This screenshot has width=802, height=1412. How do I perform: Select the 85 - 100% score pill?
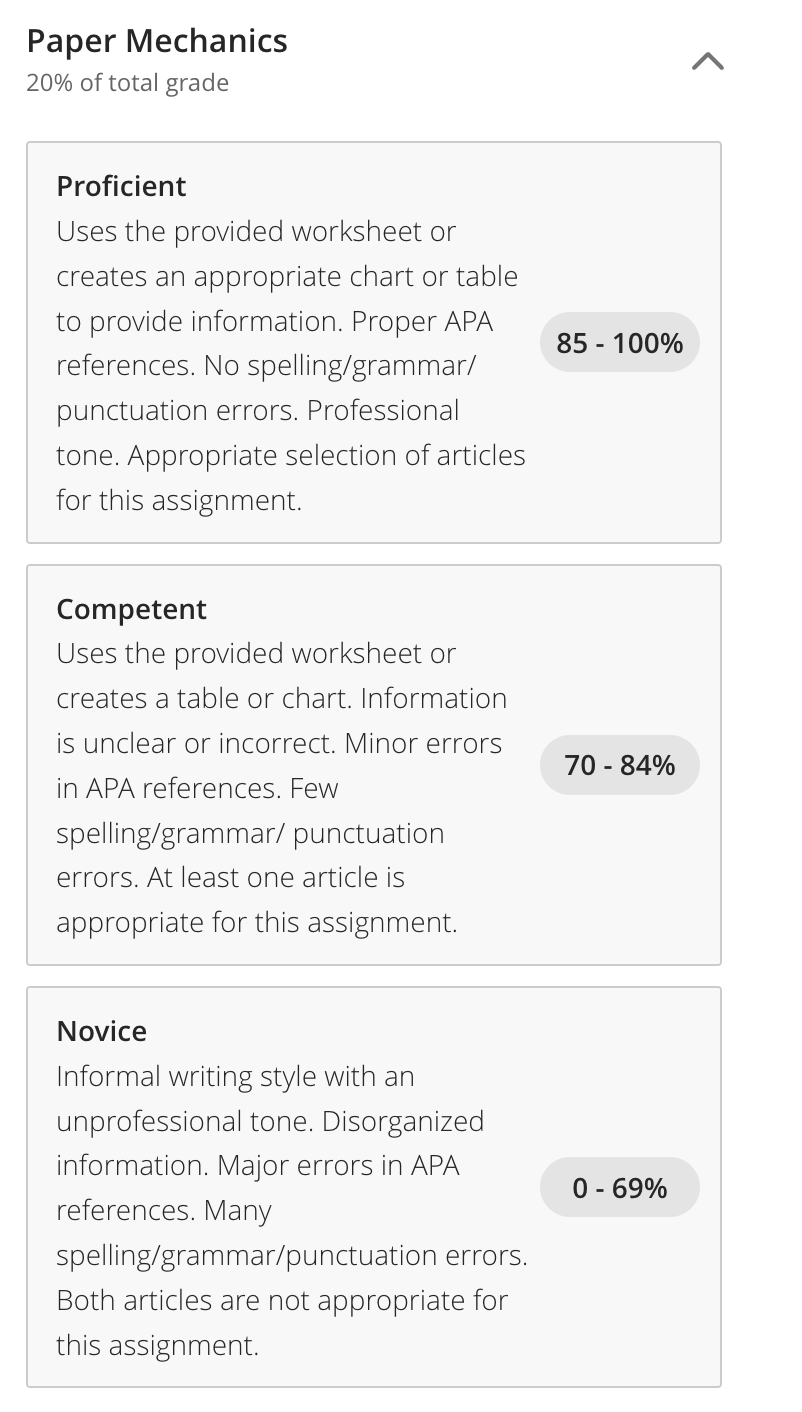[620, 343]
